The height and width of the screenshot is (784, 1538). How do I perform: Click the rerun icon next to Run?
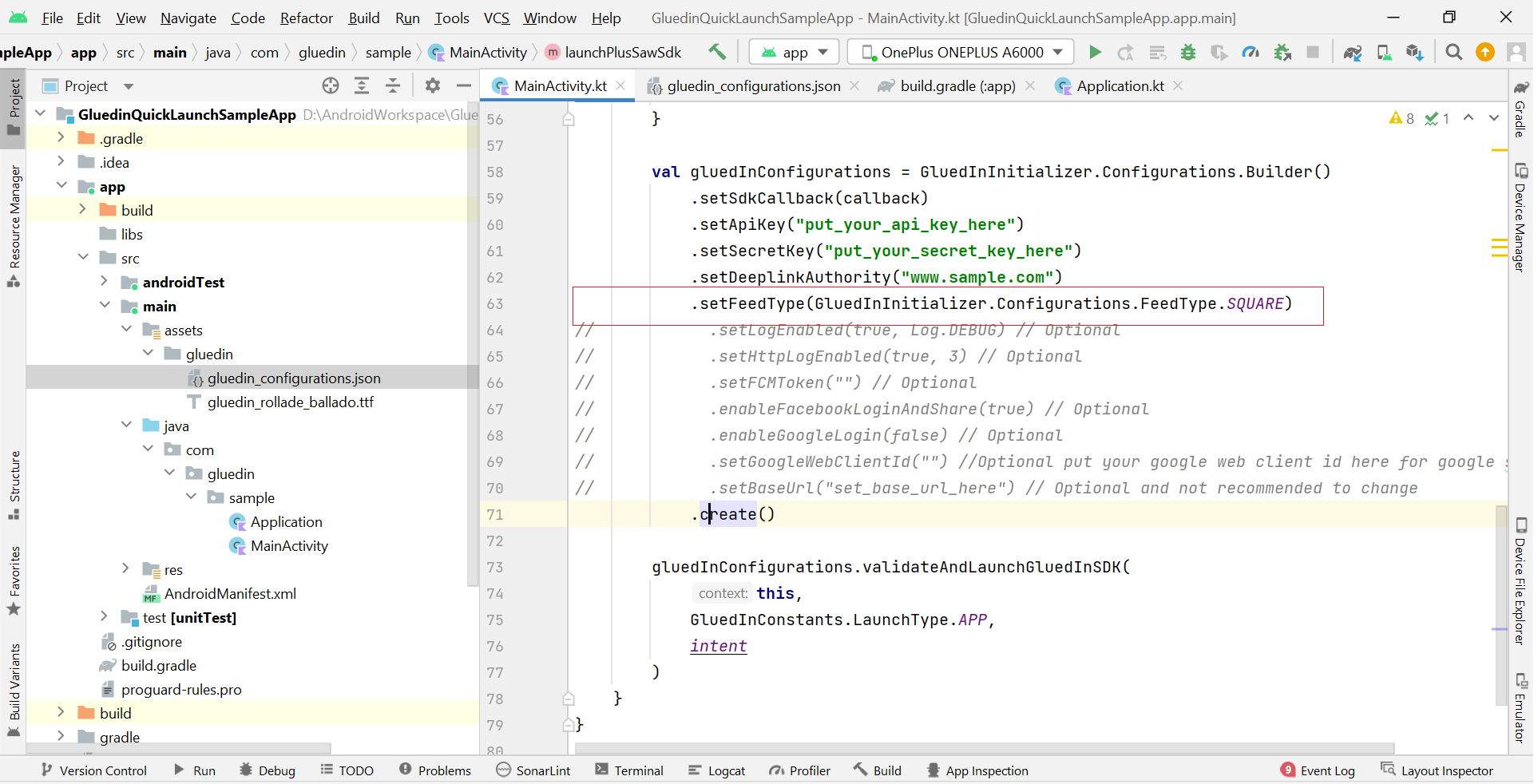click(1126, 53)
